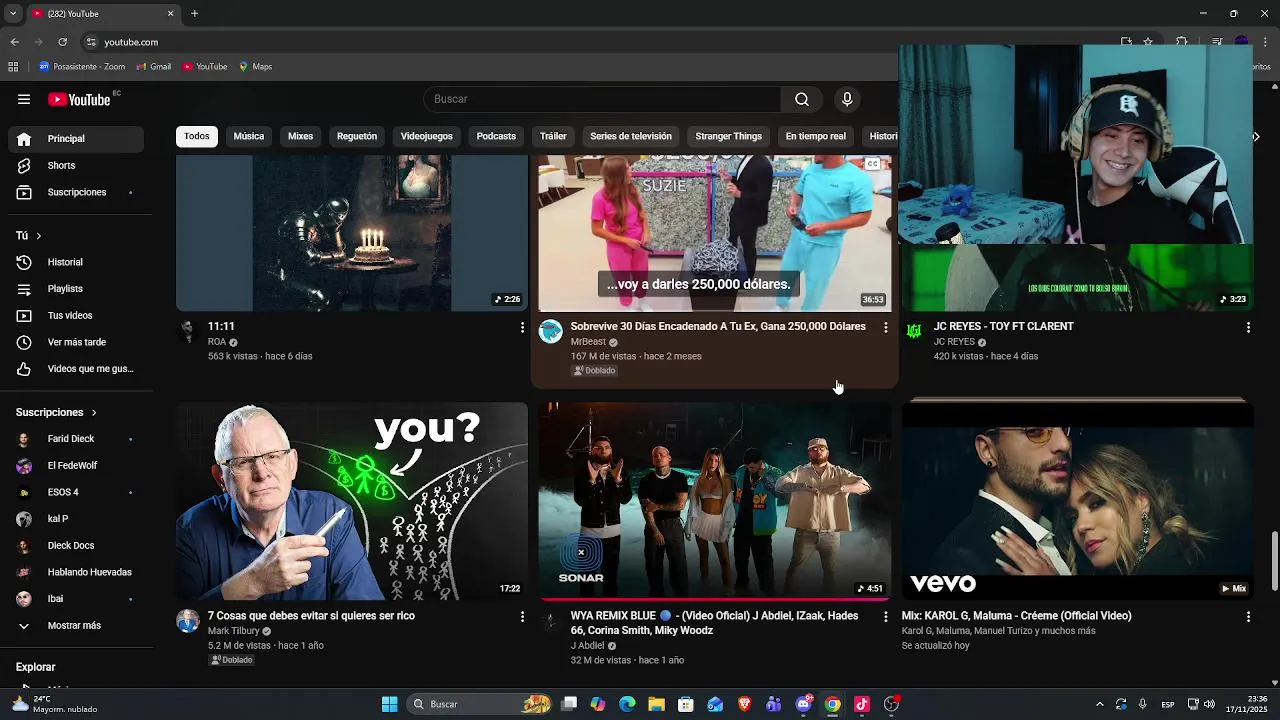
Task: Open the YouTube hamburger guide menu
Action: click(x=24, y=99)
